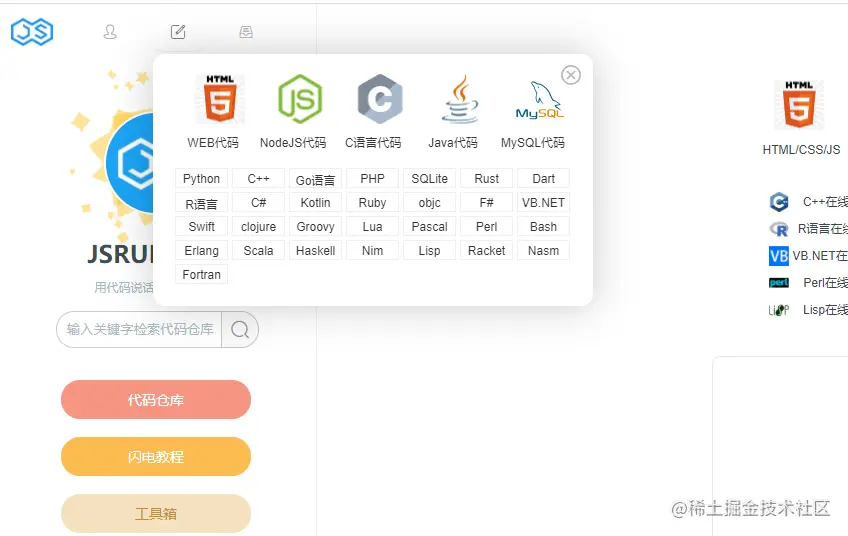The width and height of the screenshot is (848, 536).
Task: Click the Lisp icon in right list
Action: 779,310
